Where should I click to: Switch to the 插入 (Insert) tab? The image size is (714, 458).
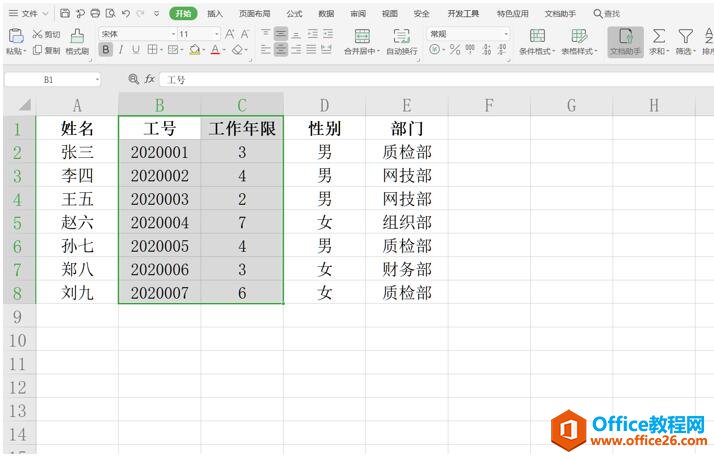215,14
